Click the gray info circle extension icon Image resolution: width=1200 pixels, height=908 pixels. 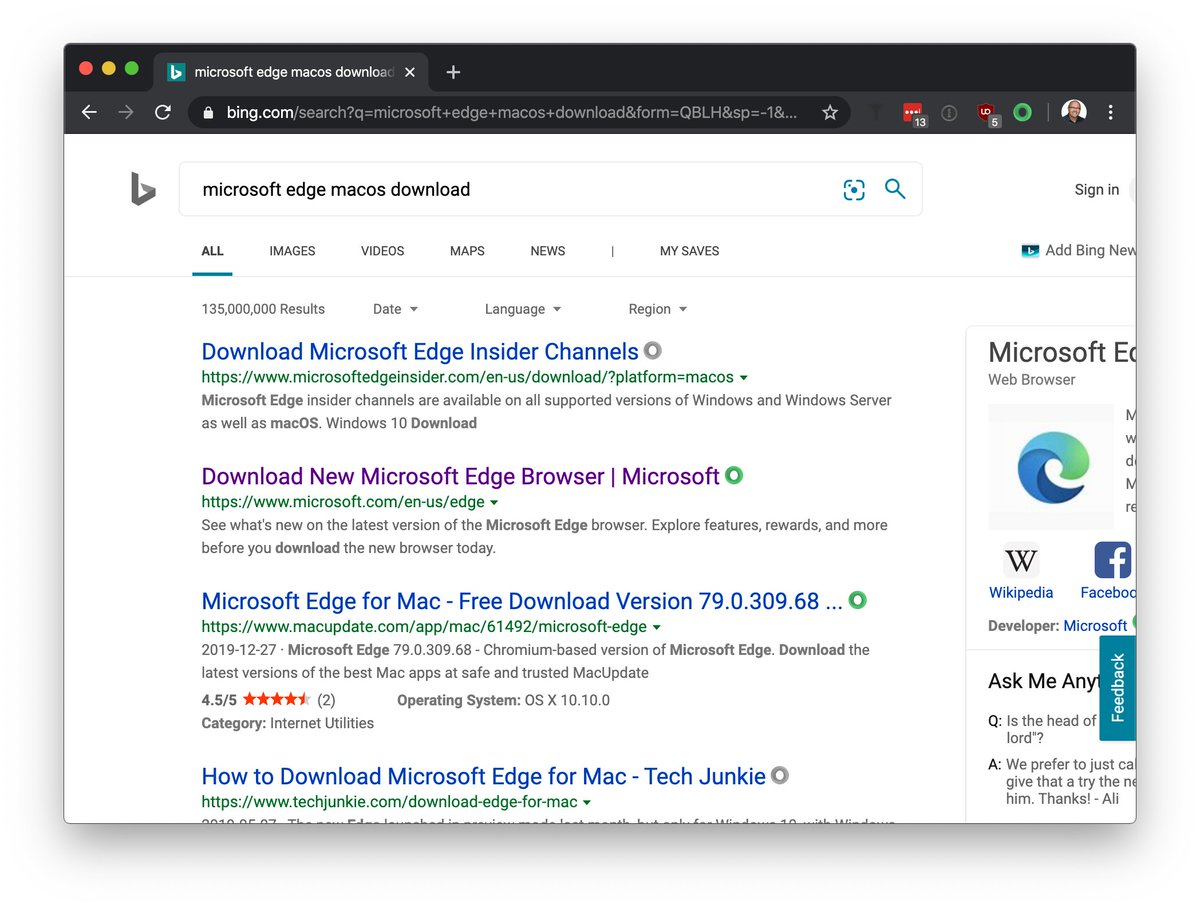pyautogui.click(x=950, y=113)
